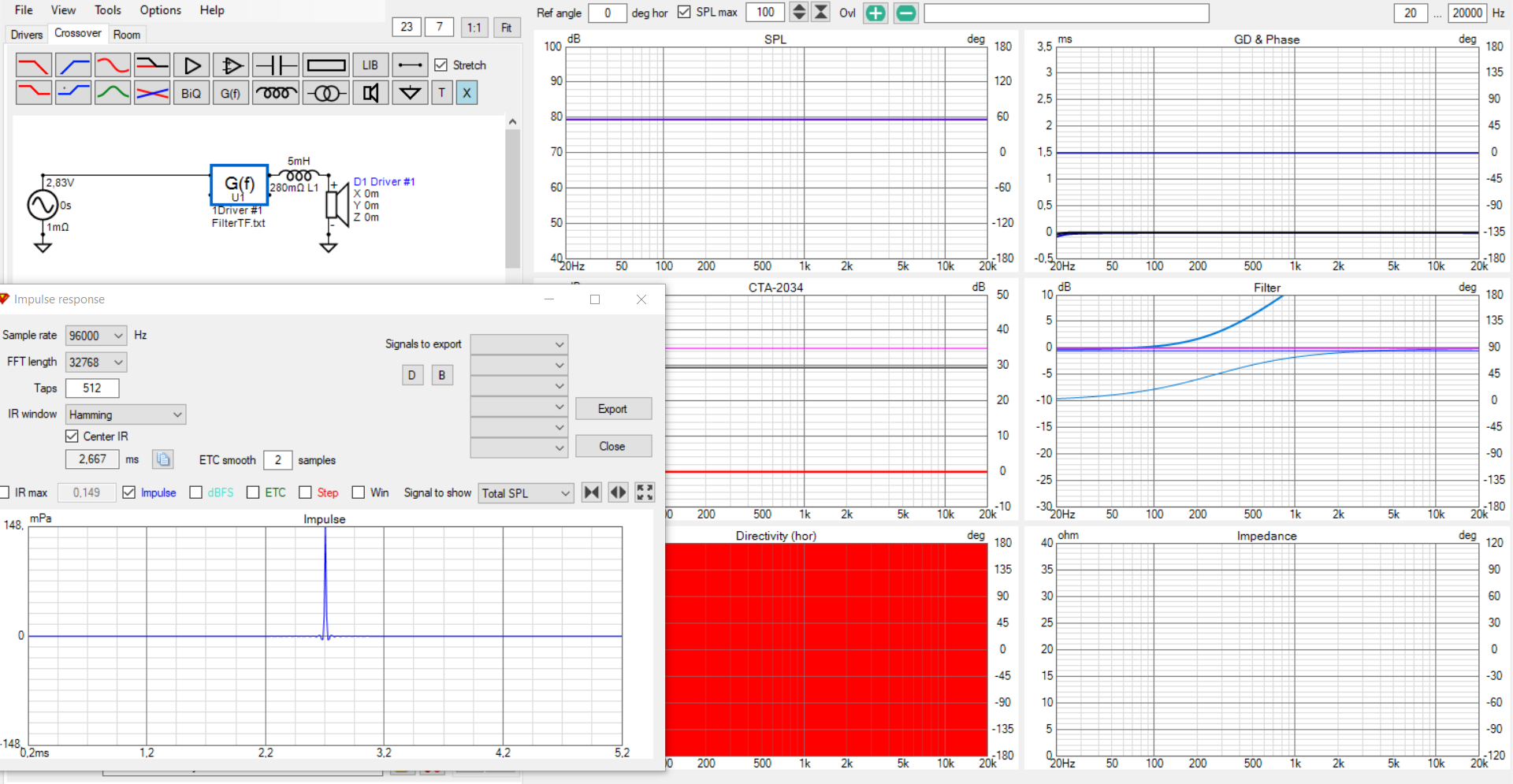Open the Options menu
The height and width of the screenshot is (784, 1513).
(160, 10)
